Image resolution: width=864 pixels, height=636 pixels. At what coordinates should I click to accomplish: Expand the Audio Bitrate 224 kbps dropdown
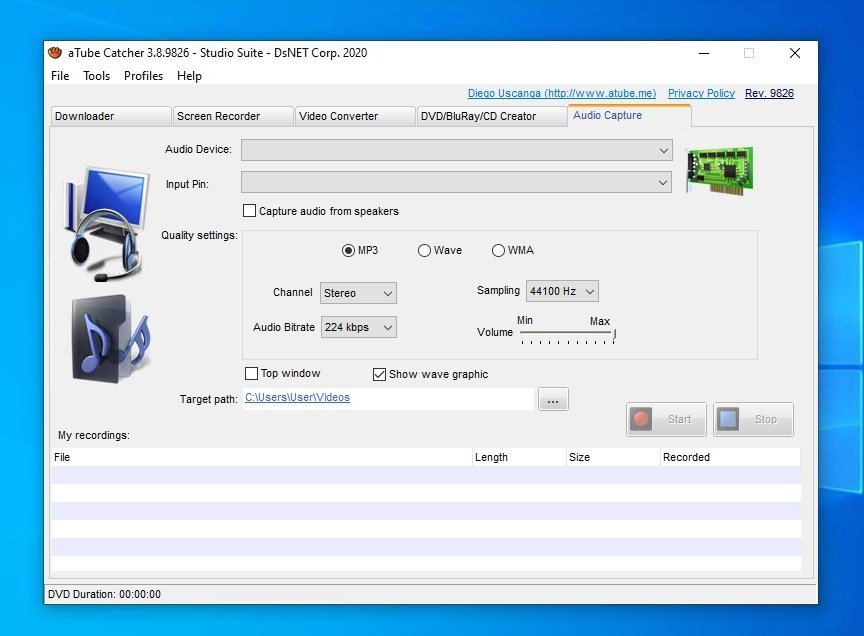click(x=359, y=327)
